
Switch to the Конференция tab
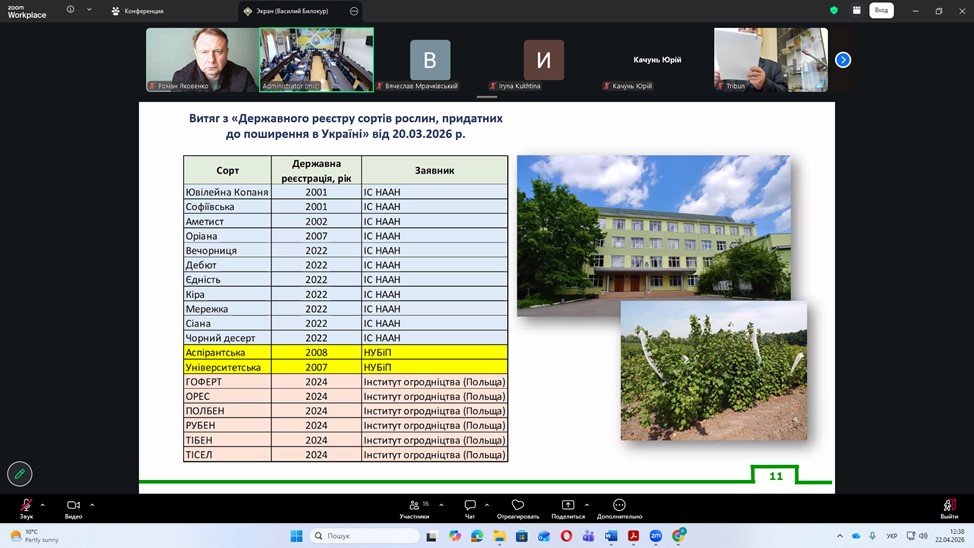138,11
